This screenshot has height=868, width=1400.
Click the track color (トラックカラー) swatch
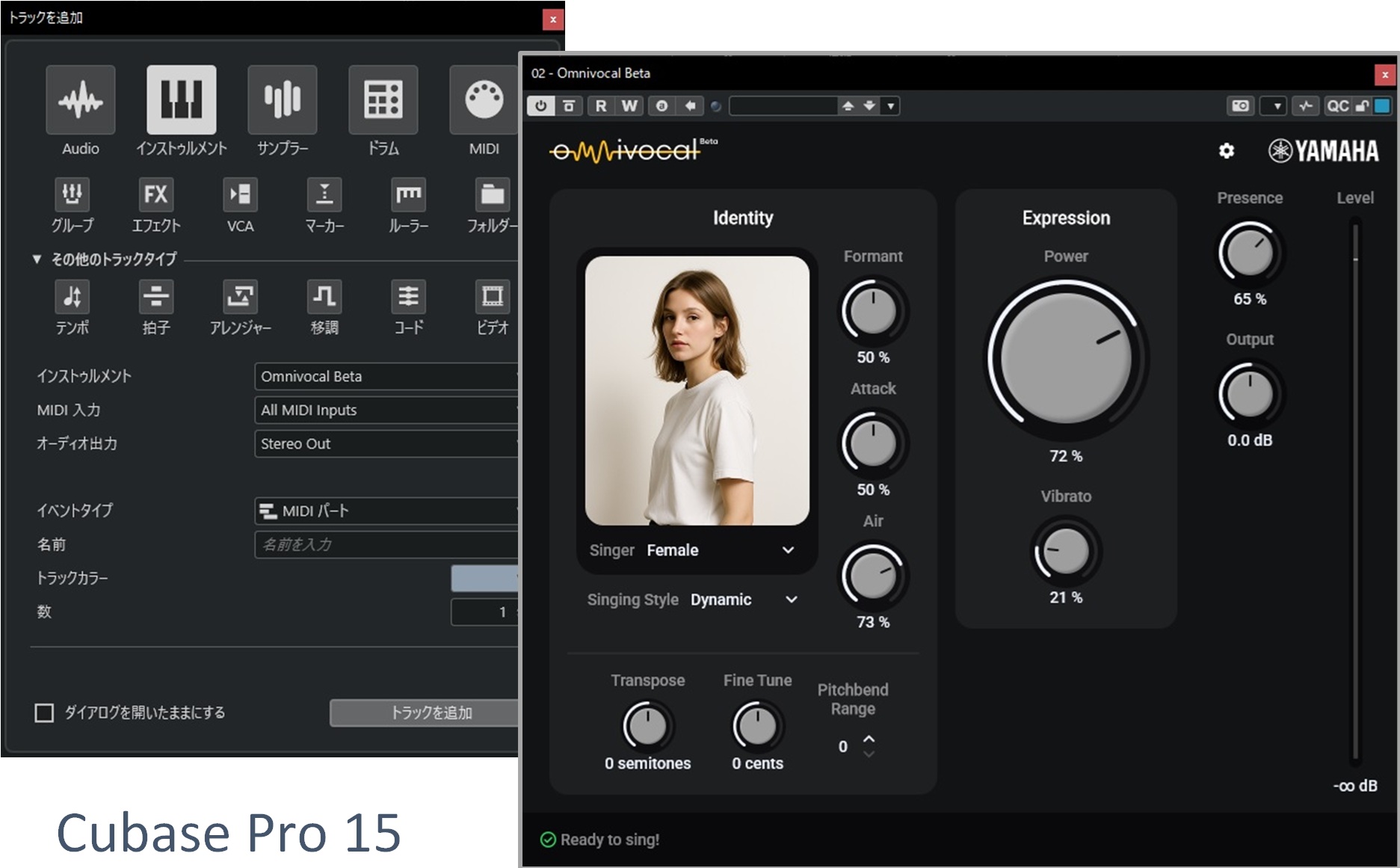[x=484, y=578]
